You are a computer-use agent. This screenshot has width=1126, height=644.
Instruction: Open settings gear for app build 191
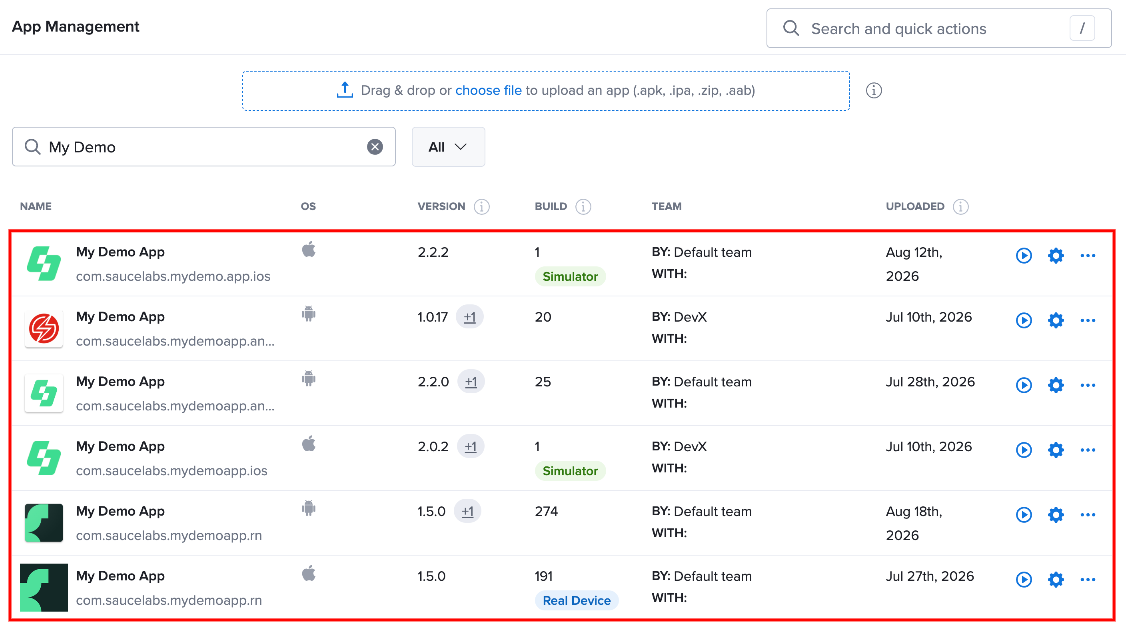pyautogui.click(x=1056, y=579)
